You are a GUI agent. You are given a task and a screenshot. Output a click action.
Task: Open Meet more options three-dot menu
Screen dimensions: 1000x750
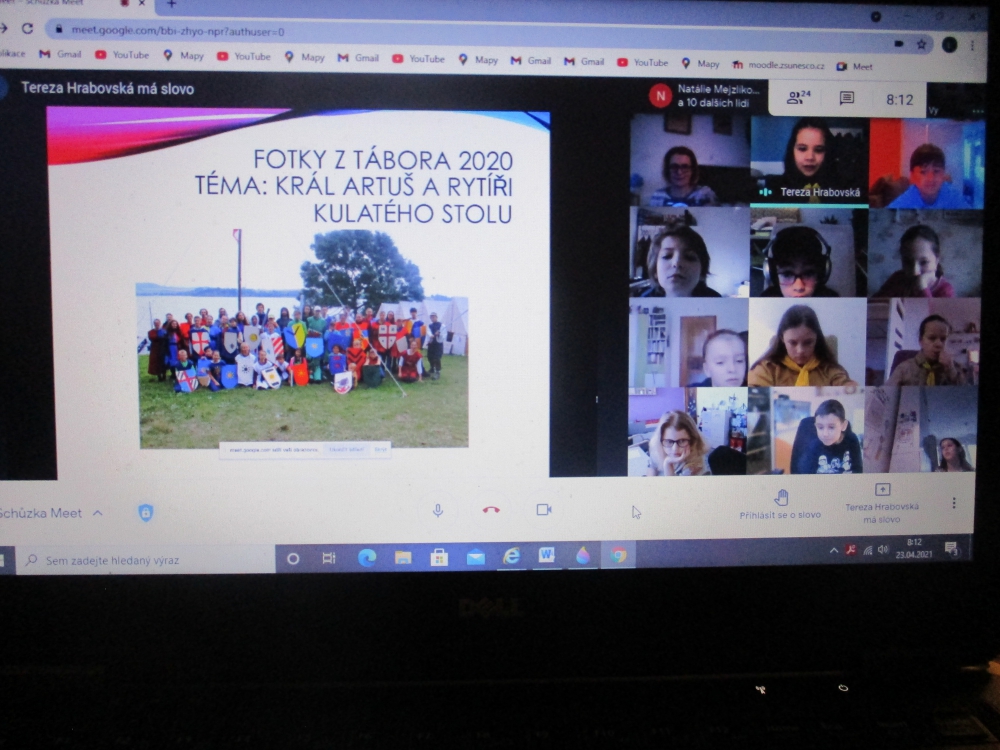(954, 503)
